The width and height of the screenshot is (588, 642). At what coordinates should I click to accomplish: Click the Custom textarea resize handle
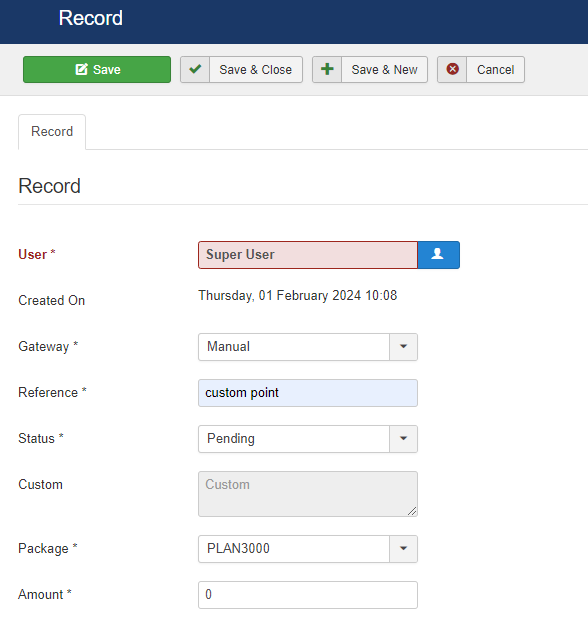click(x=412, y=511)
